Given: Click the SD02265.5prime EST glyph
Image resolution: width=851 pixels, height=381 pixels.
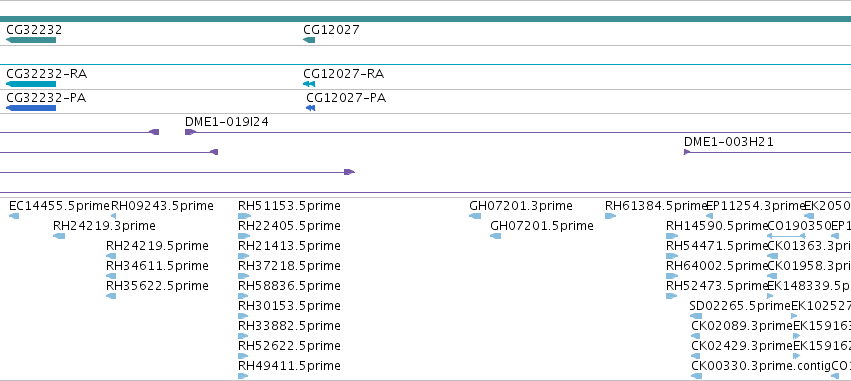Looking at the screenshot, I should coord(696,316).
